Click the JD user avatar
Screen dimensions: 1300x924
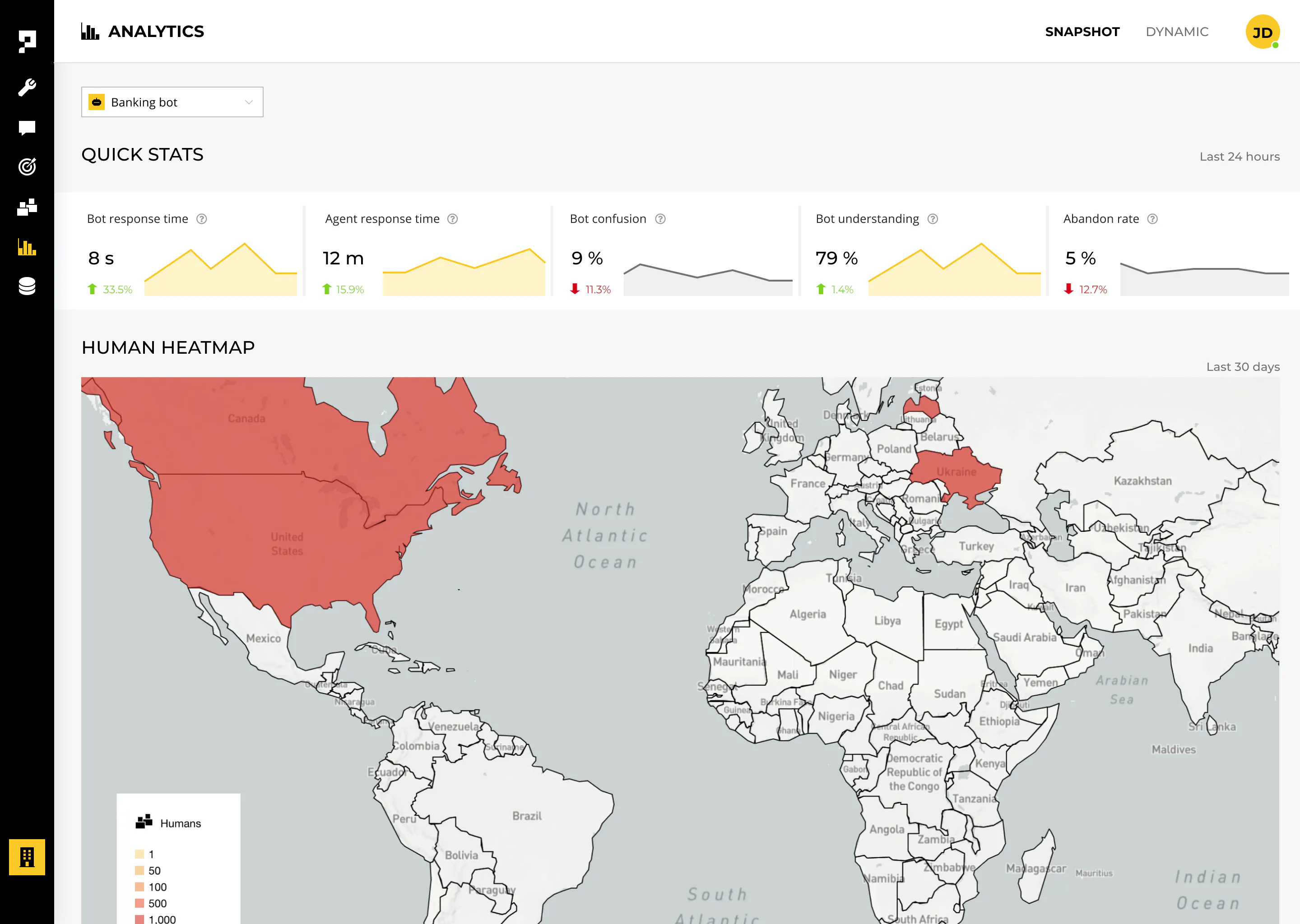(x=1263, y=32)
